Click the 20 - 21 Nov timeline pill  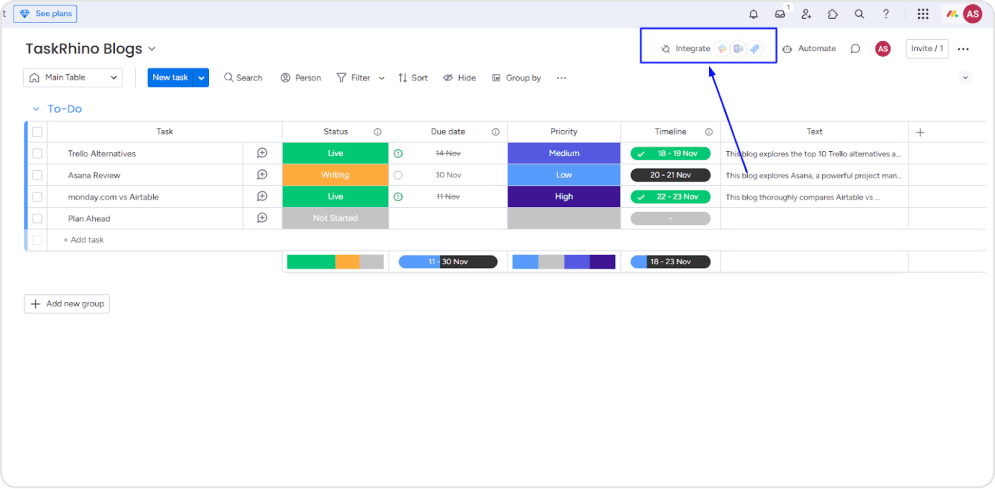[670, 175]
